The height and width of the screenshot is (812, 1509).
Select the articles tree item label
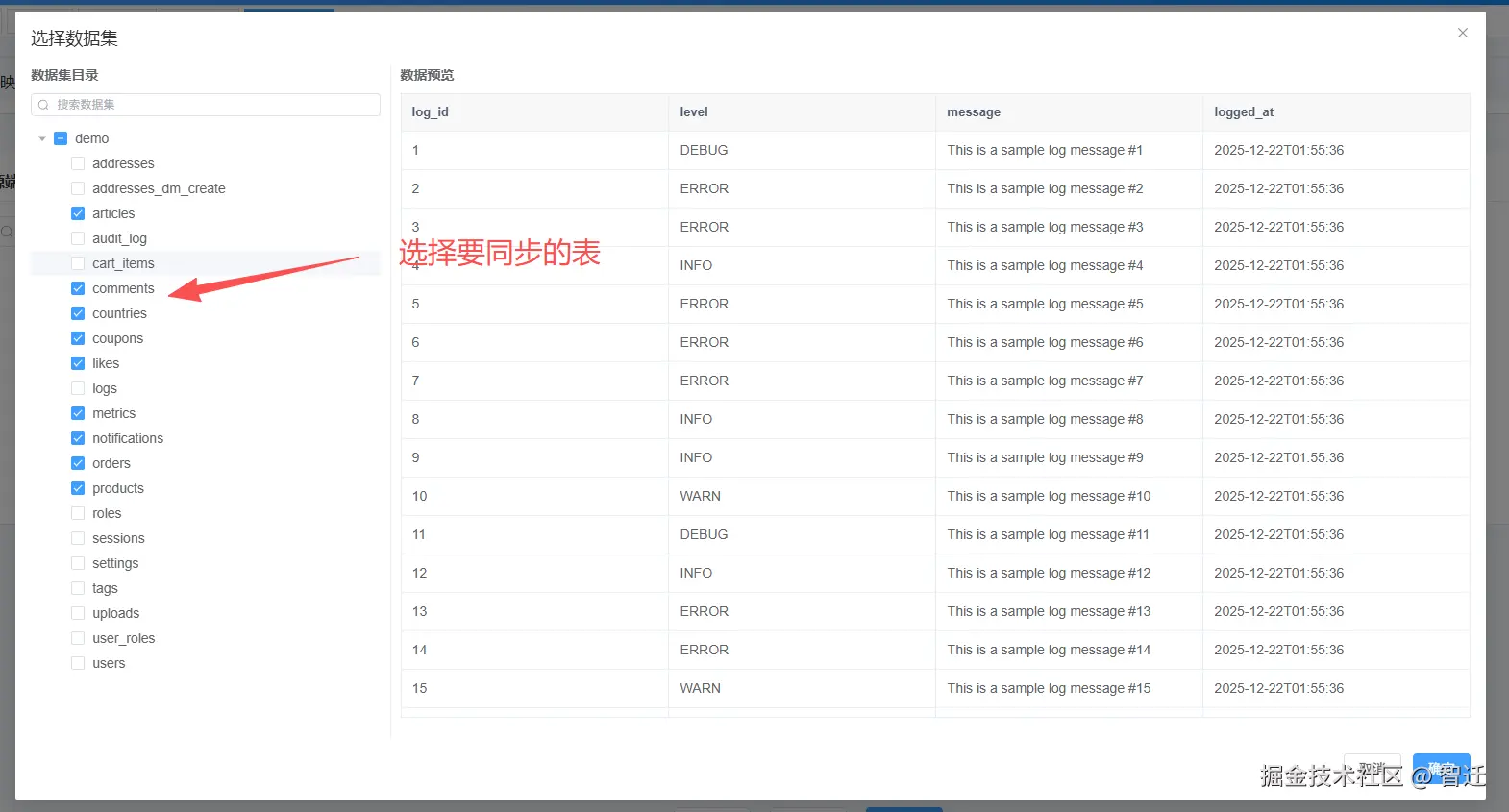(113, 213)
